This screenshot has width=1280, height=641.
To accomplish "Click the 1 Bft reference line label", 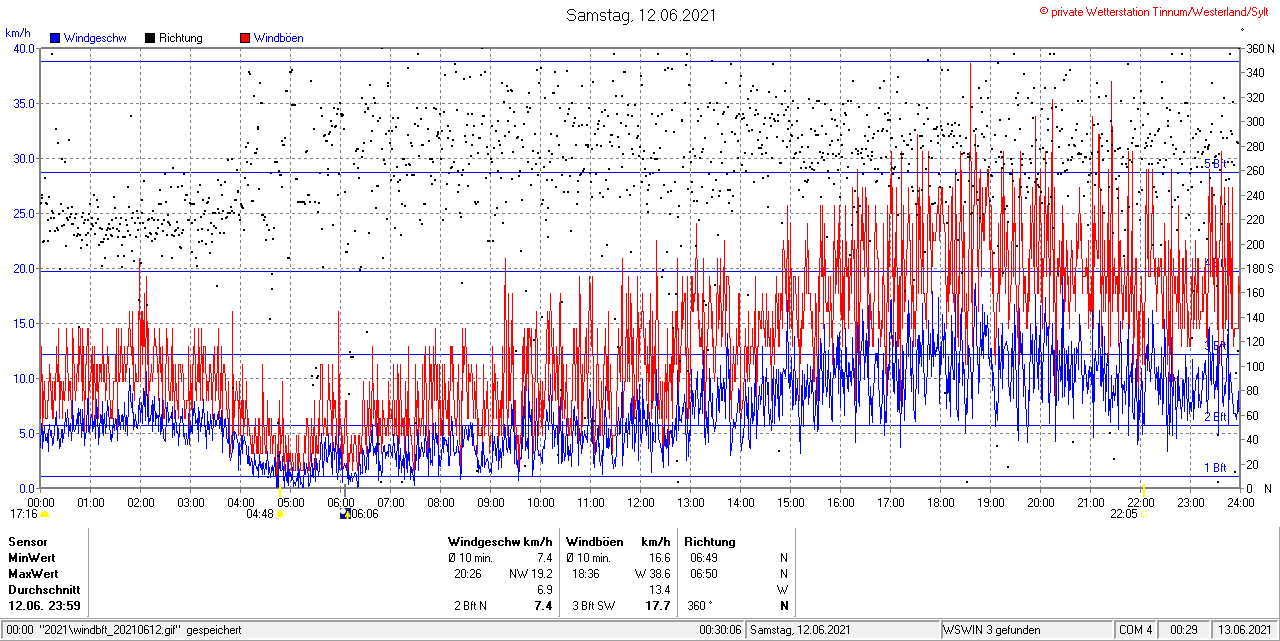I will (x=1215, y=468).
